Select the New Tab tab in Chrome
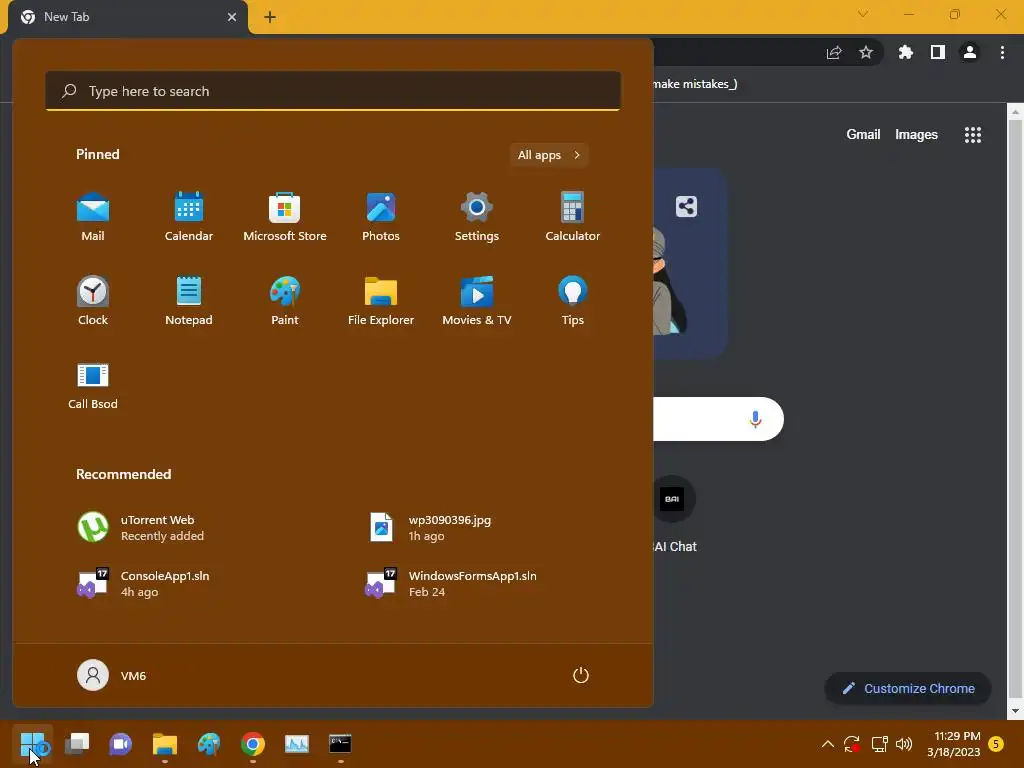The height and width of the screenshot is (768, 1024). click(129, 17)
